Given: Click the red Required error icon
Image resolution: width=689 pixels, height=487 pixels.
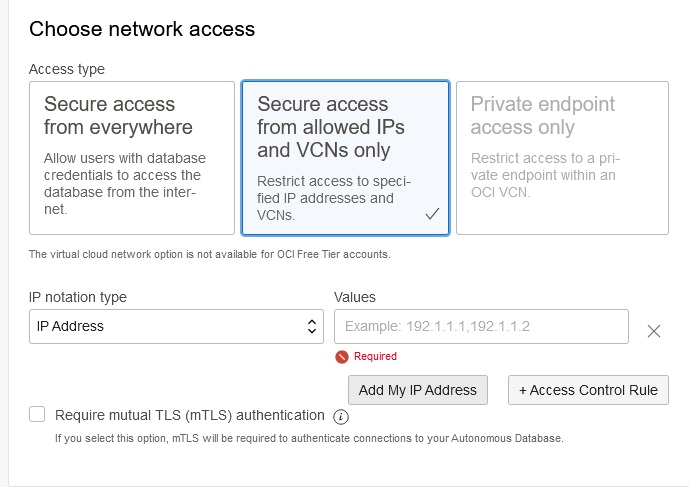Looking at the screenshot, I should point(342,356).
